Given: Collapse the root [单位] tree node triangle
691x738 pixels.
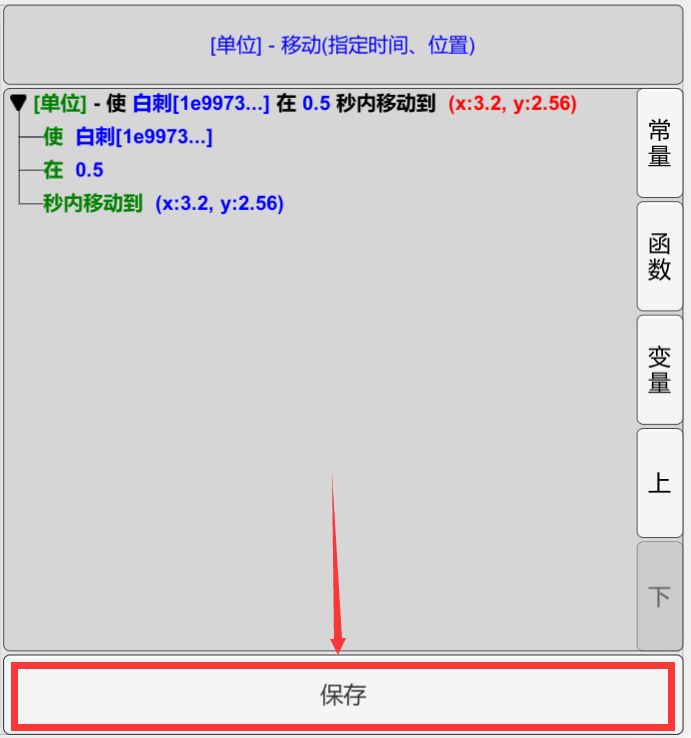Looking at the screenshot, I should [18, 104].
